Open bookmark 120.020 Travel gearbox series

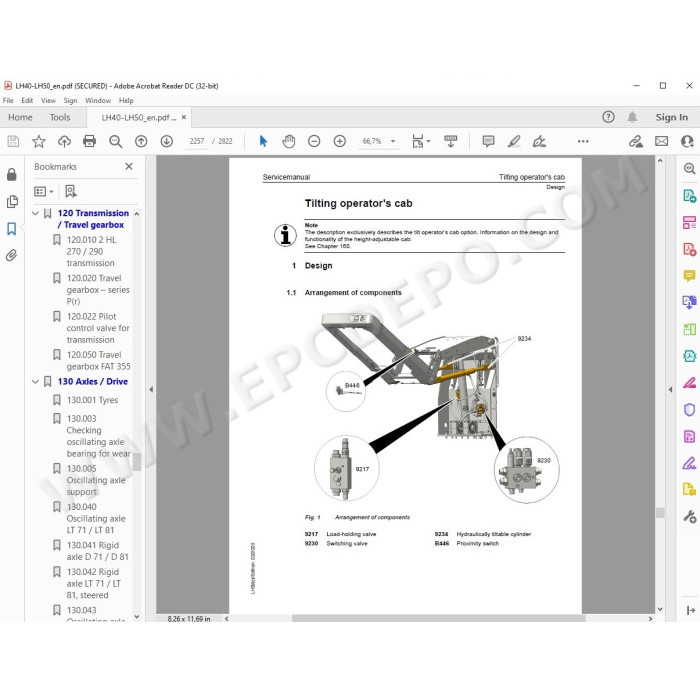point(98,290)
